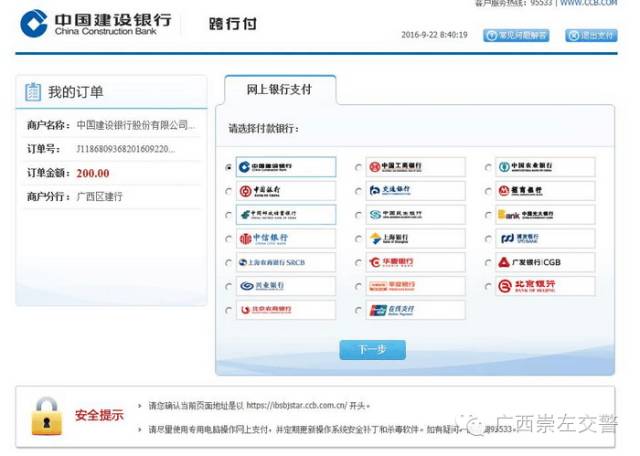Select the radio button for 华夏银行
Screen dimensions: 640x456
pos(358,262)
